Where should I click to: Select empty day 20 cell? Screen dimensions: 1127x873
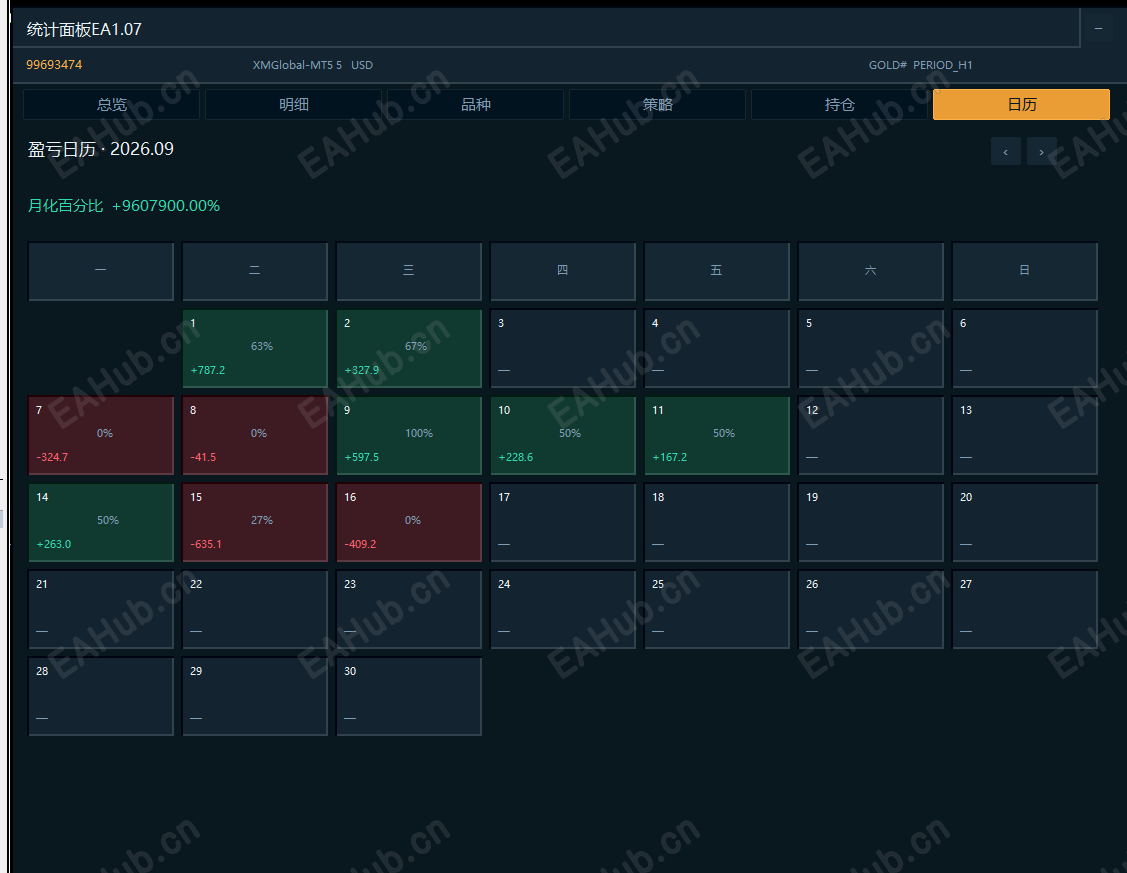pos(1025,522)
